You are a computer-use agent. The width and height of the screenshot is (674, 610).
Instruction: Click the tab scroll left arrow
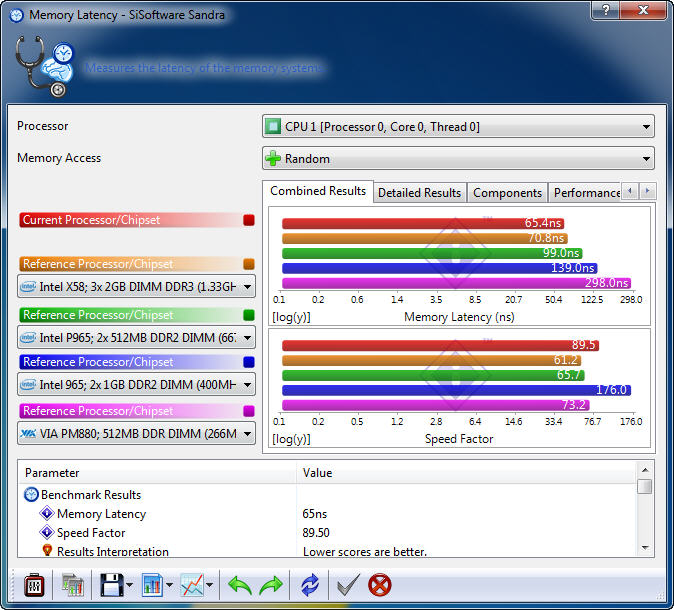point(630,190)
